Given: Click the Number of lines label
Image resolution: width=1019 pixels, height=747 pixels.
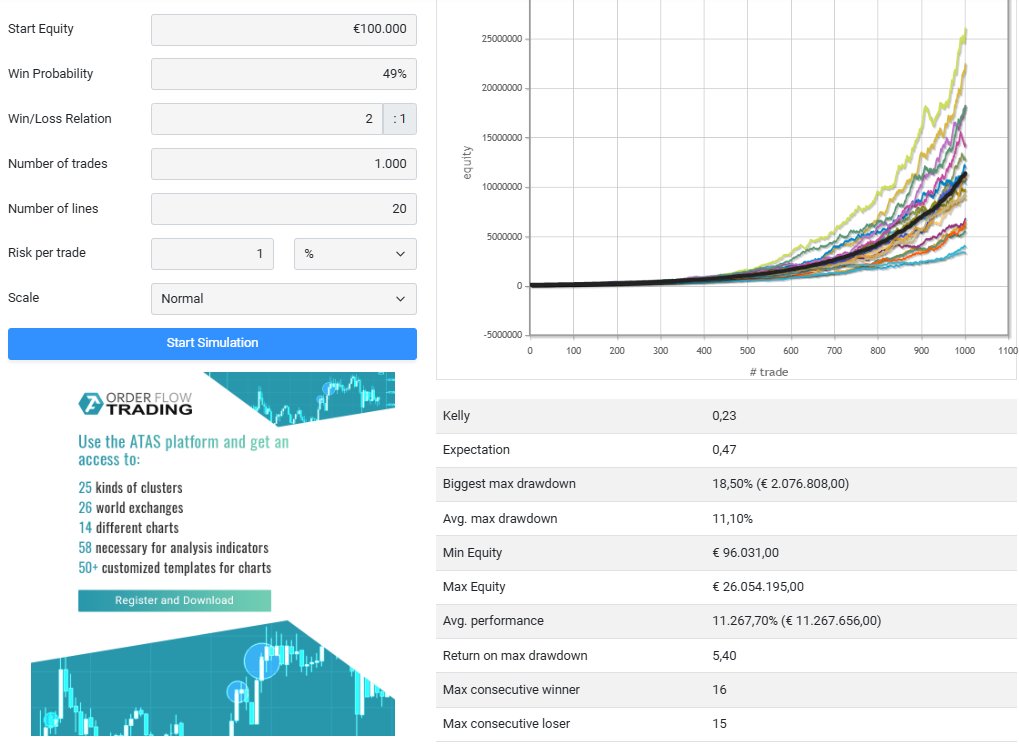Looking at the screenshot, I should pyautogui.click(x=53, y=209).
